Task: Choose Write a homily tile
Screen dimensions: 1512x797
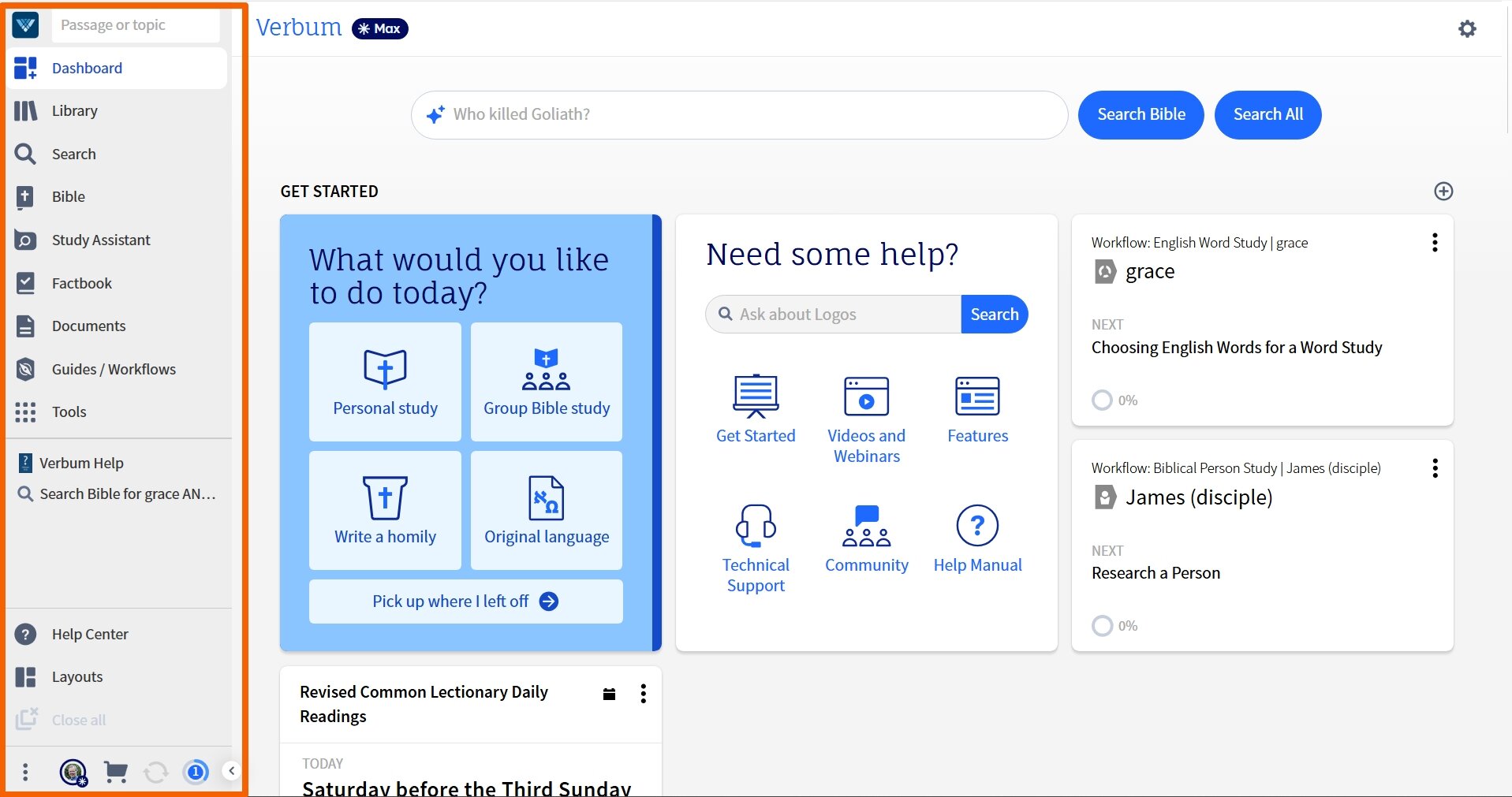Action: pos(385,510)
